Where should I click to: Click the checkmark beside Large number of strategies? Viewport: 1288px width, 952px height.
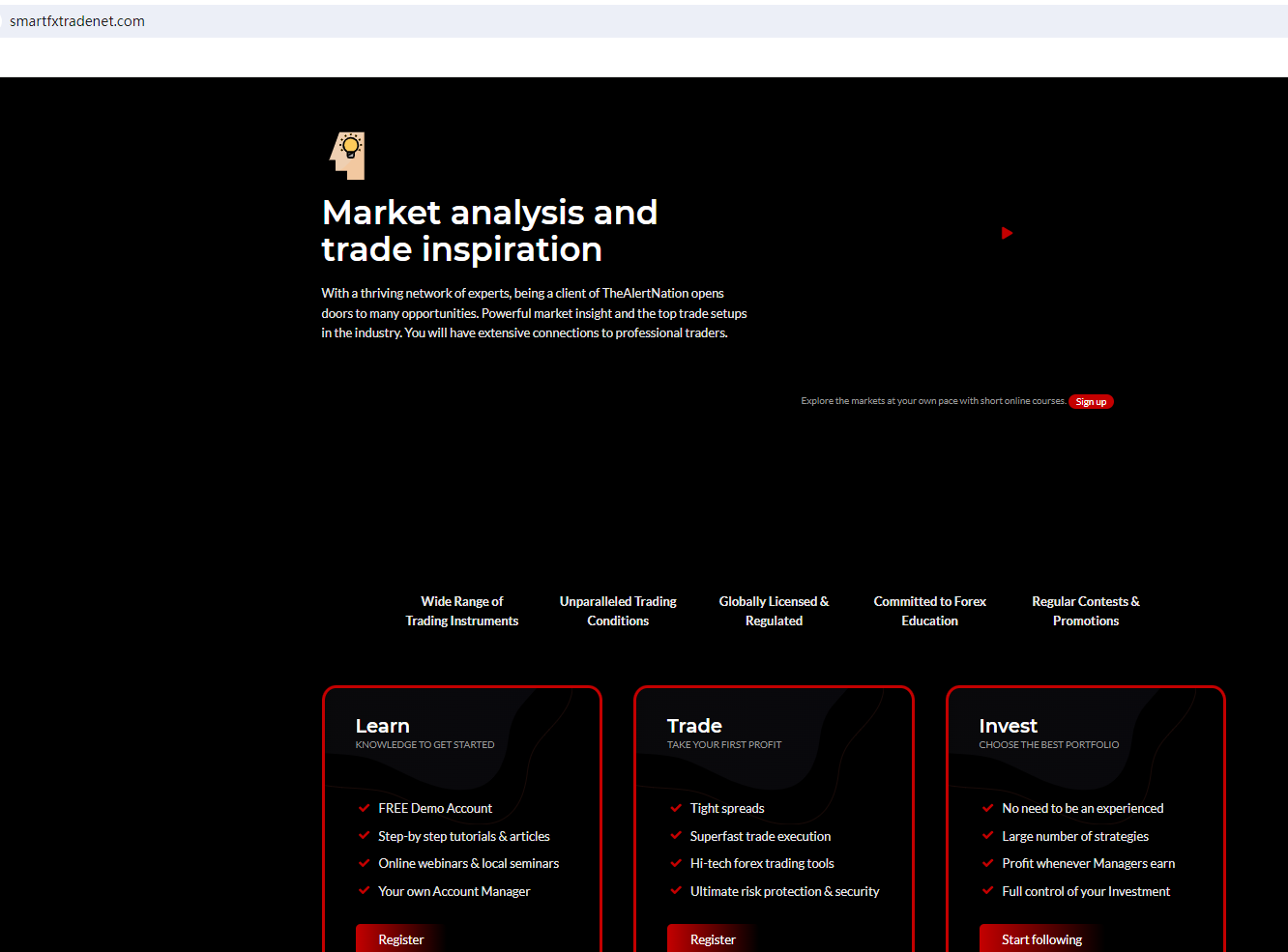click(988, 836)
